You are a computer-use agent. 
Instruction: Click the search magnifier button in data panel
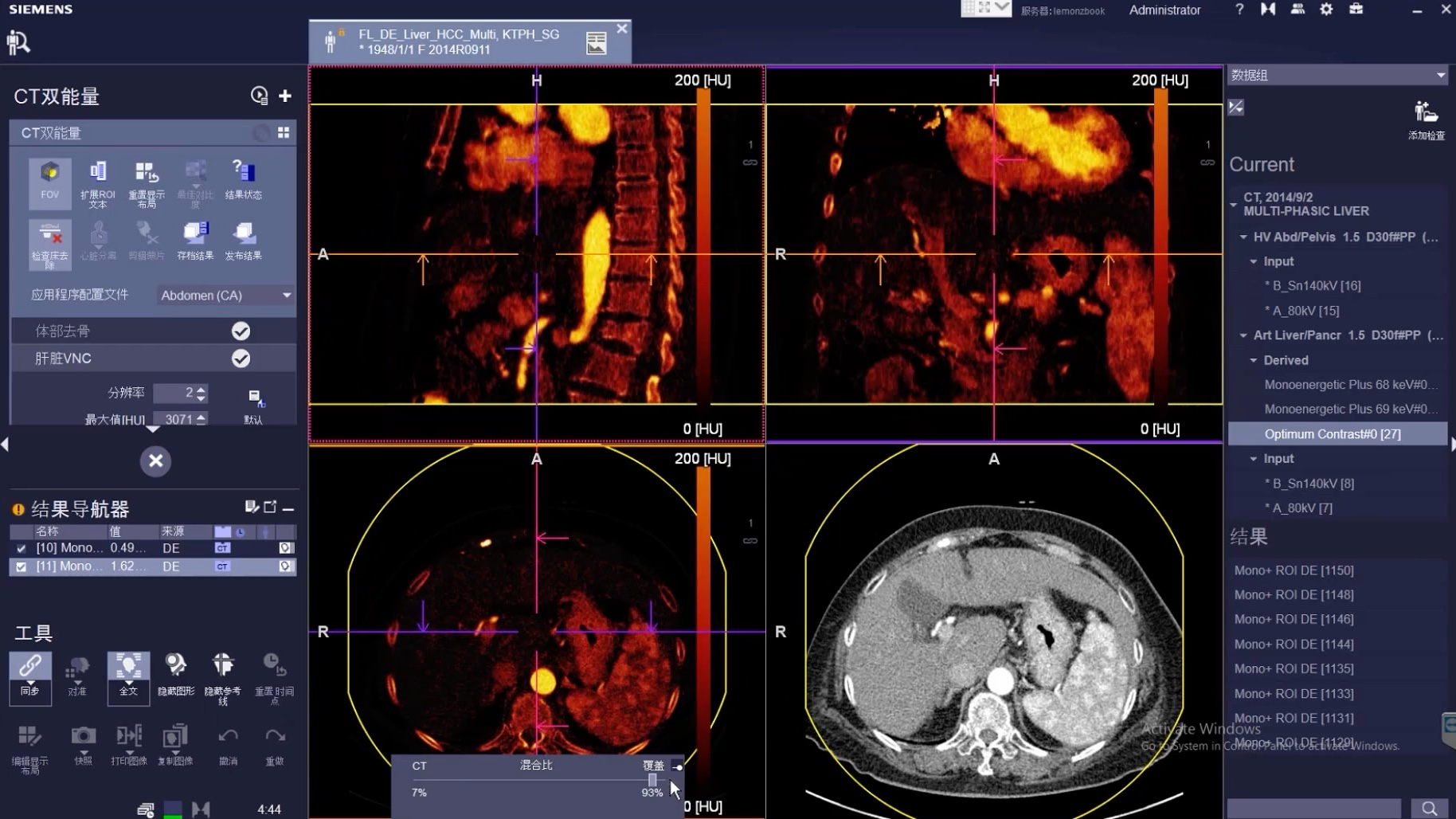pos(1429,808)
